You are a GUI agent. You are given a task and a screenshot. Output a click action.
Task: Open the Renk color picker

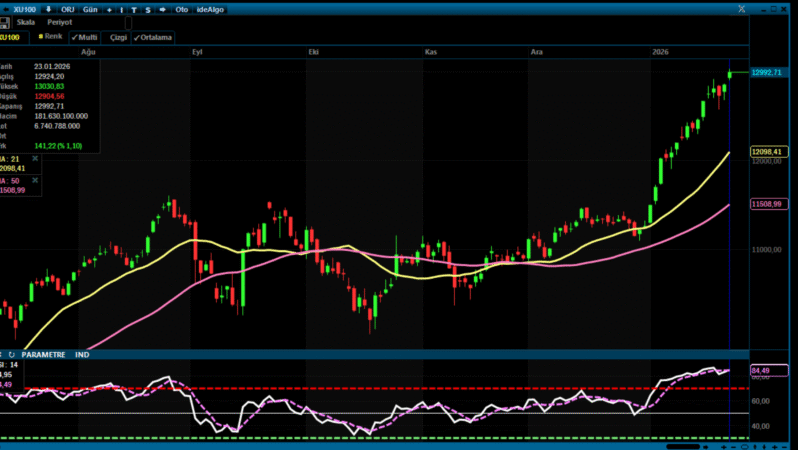[50, 37]
